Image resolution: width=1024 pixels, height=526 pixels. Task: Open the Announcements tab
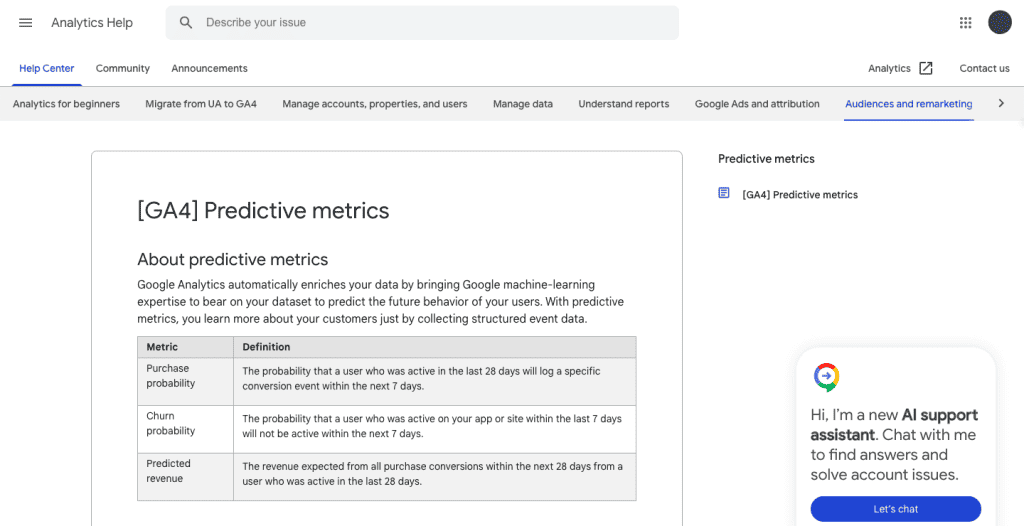pyautogui.click(x=210, y=69)
